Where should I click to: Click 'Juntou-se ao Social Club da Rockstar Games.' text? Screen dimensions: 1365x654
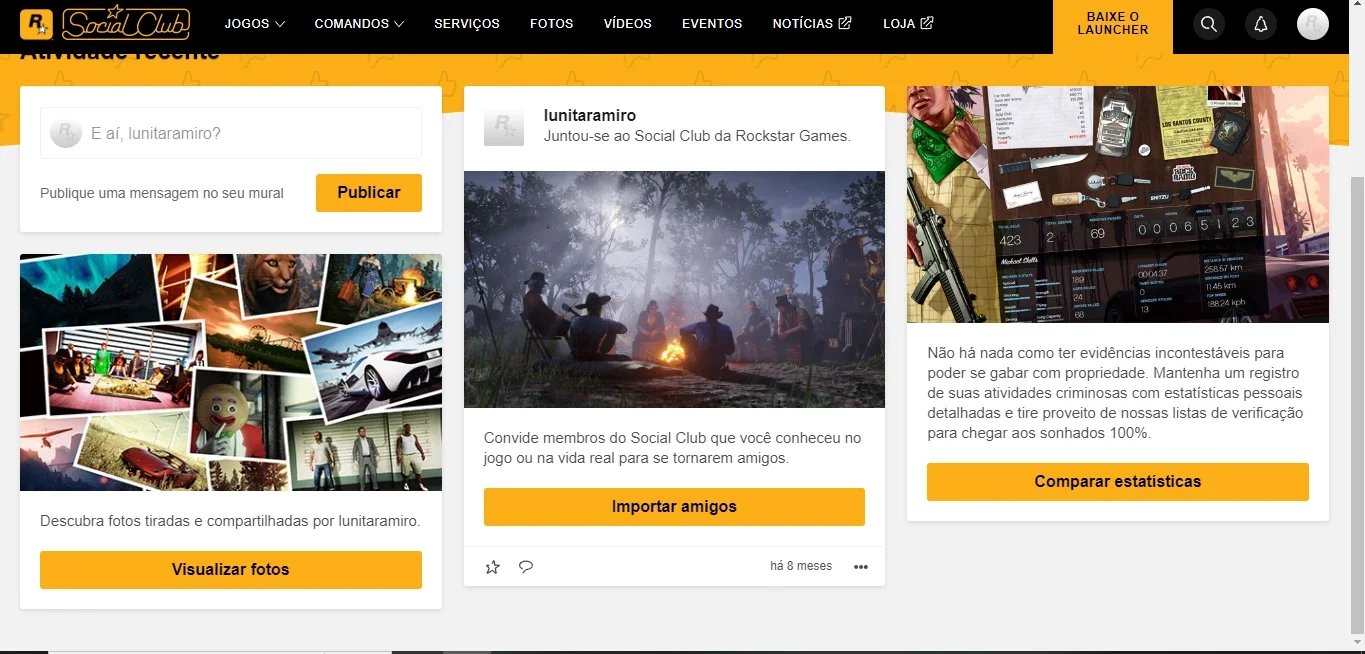(x=697, y=136)
